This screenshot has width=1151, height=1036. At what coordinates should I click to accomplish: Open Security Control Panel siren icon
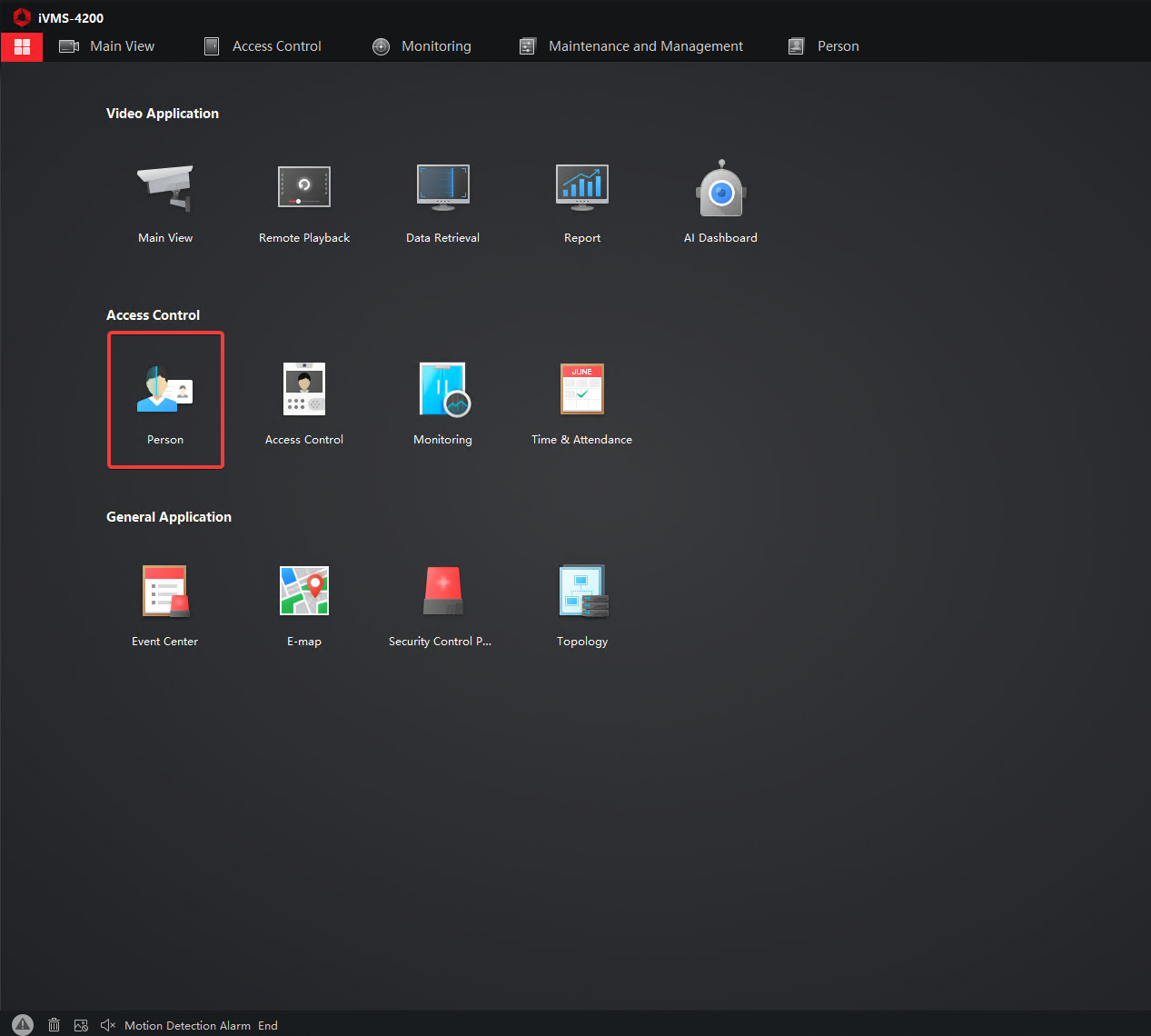tap(442, 593)
